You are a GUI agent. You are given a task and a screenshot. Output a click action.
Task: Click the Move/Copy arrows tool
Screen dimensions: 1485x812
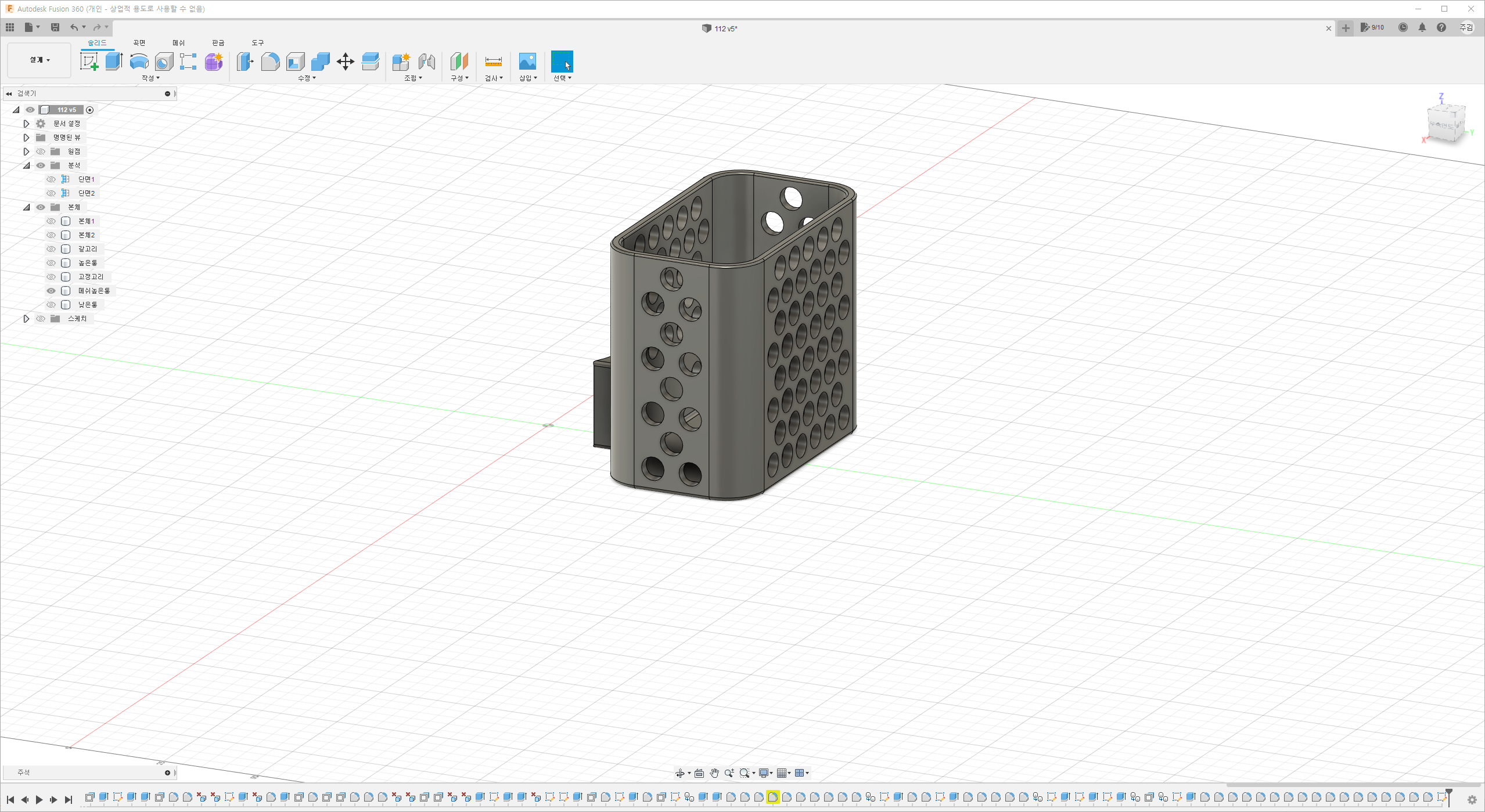pyautogui.click(x=345, y=61)
